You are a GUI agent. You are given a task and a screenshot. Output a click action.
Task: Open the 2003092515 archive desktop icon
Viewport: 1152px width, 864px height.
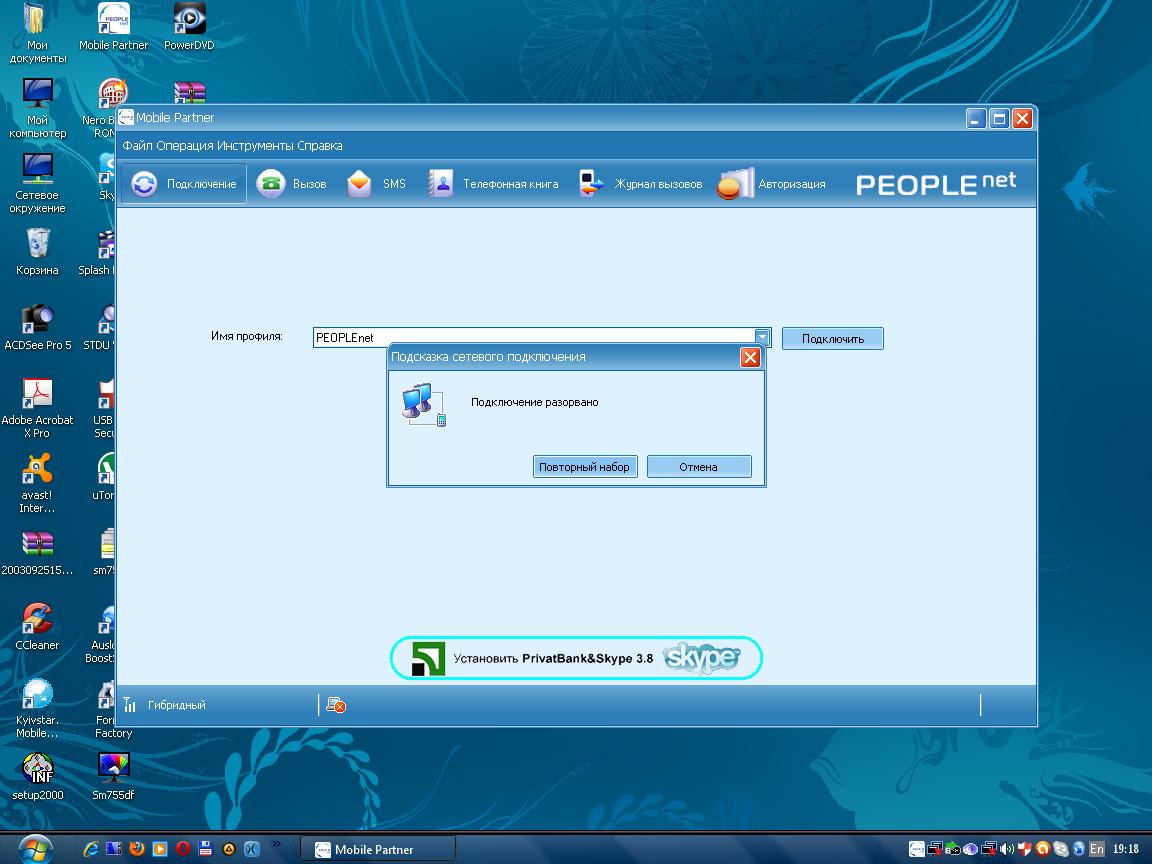[37, 552]
